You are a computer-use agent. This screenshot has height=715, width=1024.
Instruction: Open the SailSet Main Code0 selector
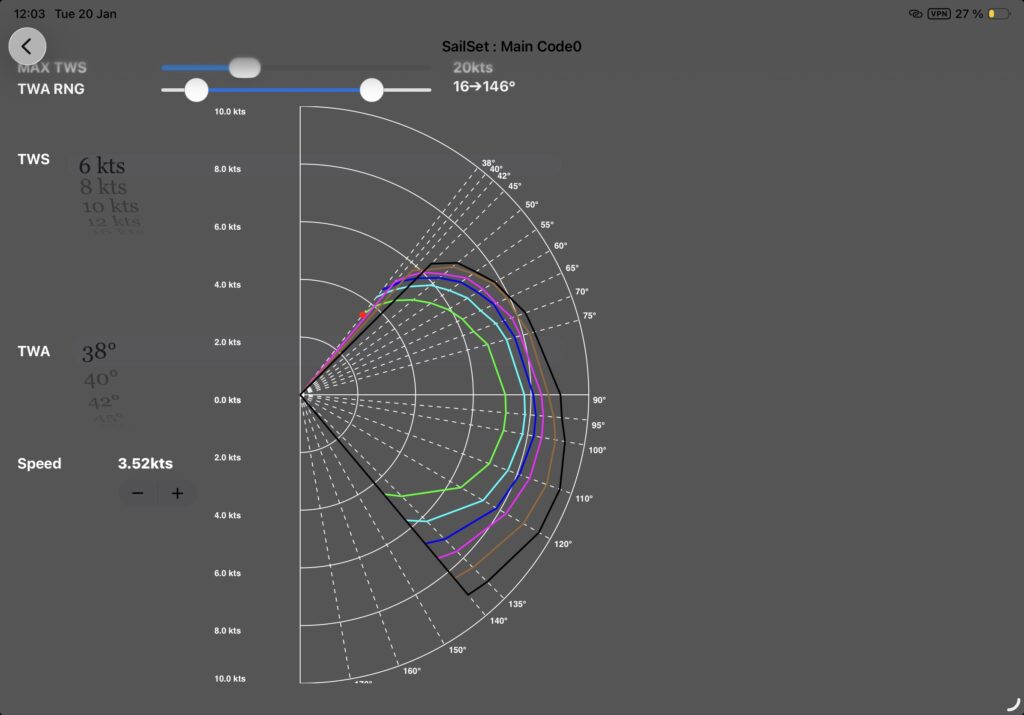coord(512,46)
